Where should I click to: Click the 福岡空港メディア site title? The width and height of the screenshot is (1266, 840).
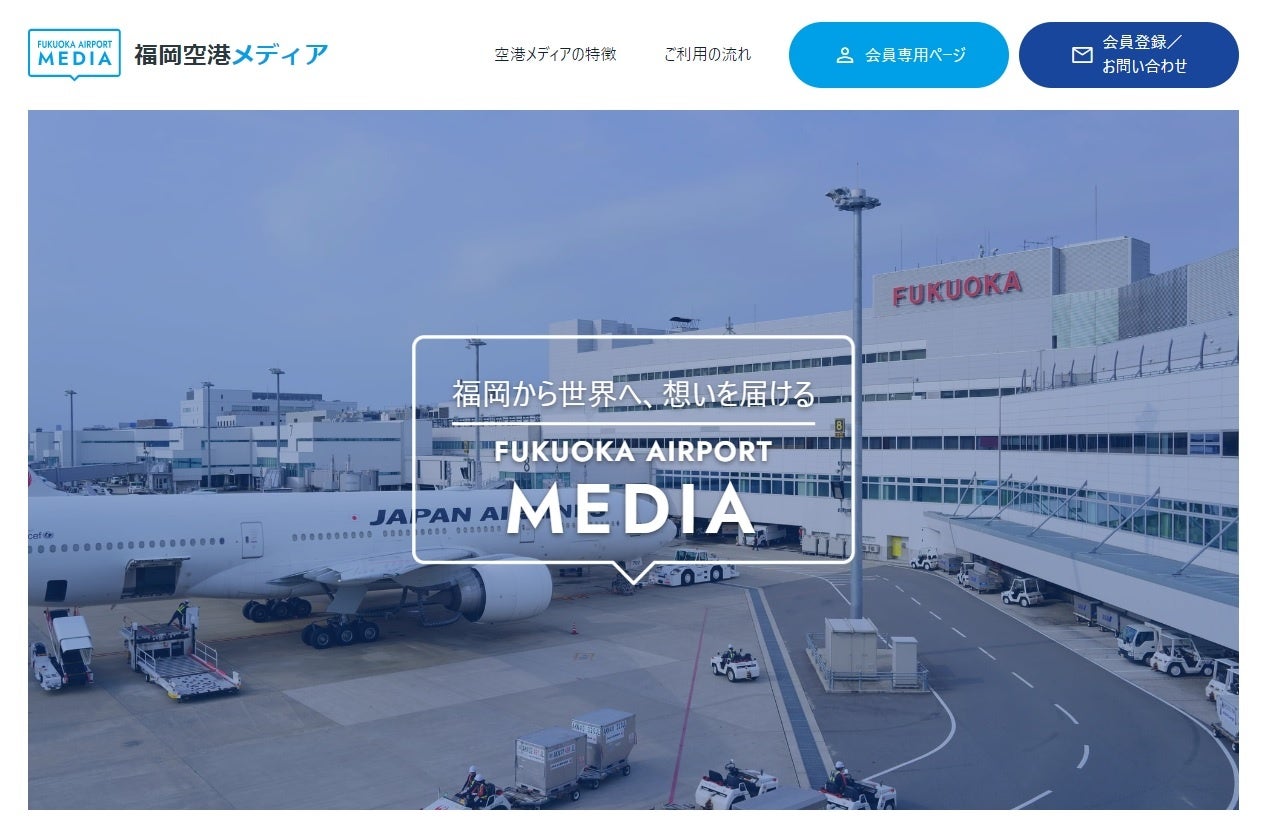(231, 55)
